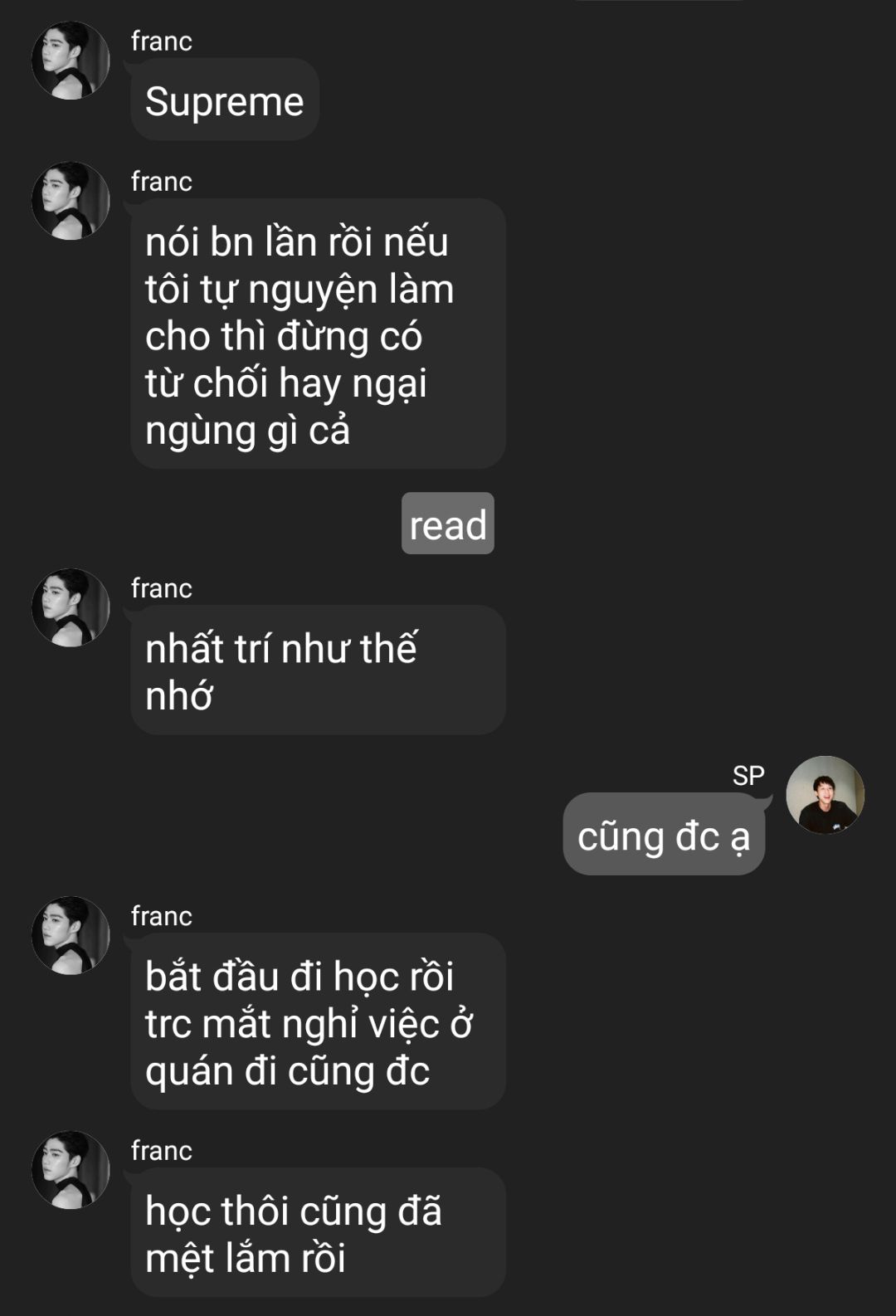Click the grey "read" label
The image size is (896, 1316).
tap(448, 524)
